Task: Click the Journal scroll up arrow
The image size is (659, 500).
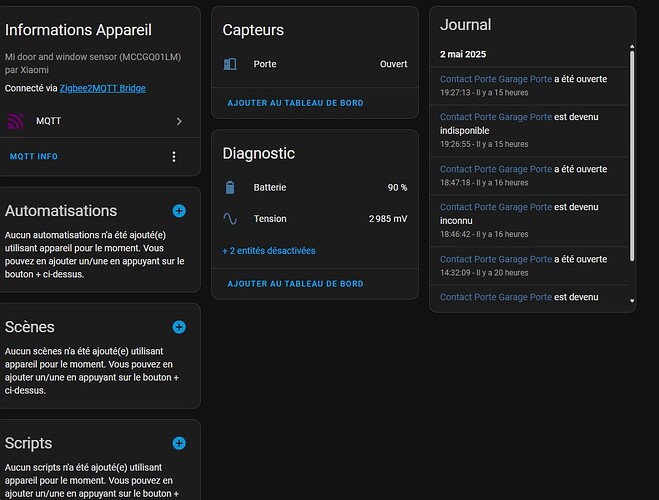Action: [x=632, y=47]
